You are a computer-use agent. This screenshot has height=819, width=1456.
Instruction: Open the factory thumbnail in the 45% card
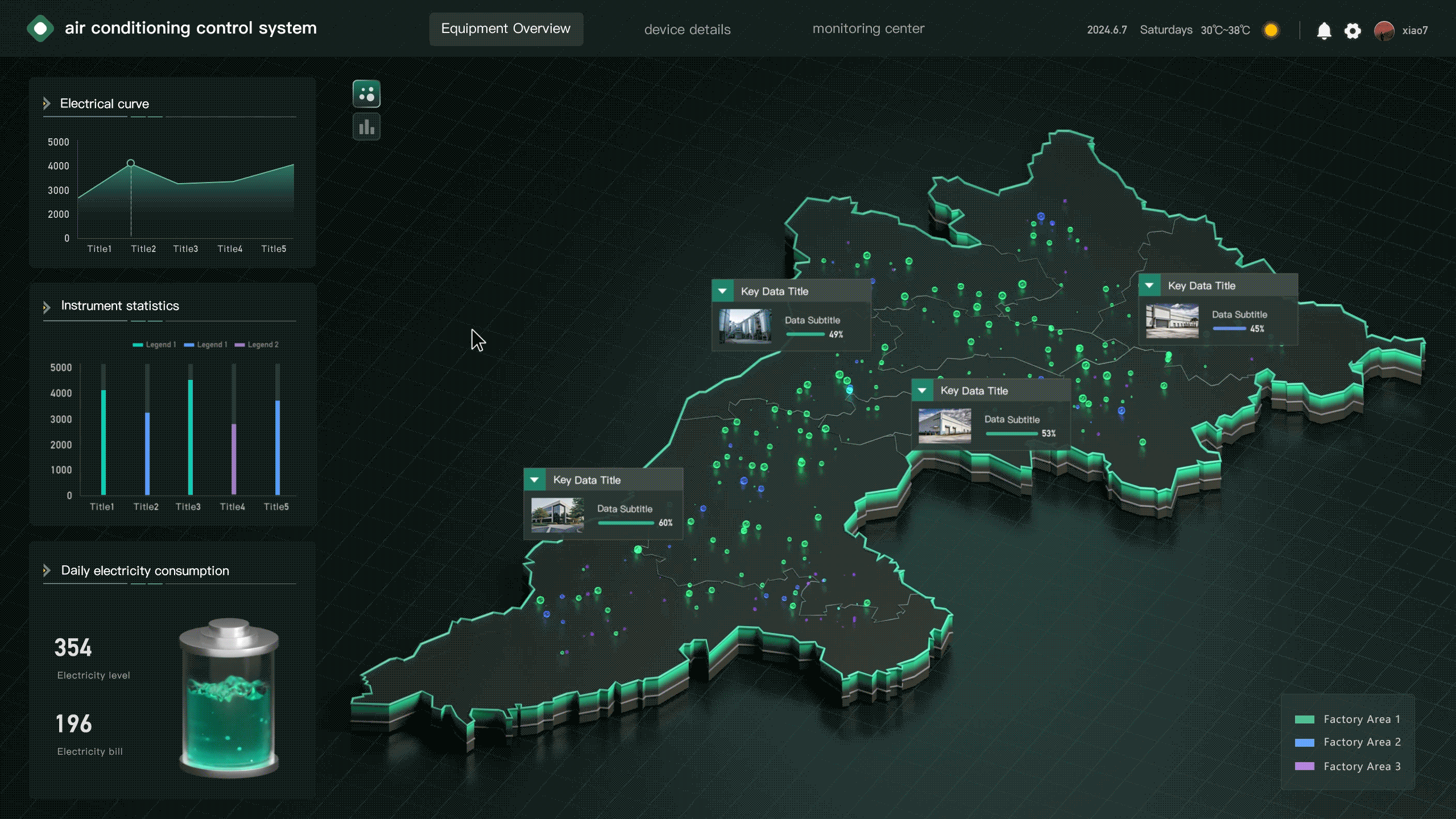(x=1172, y=321)
